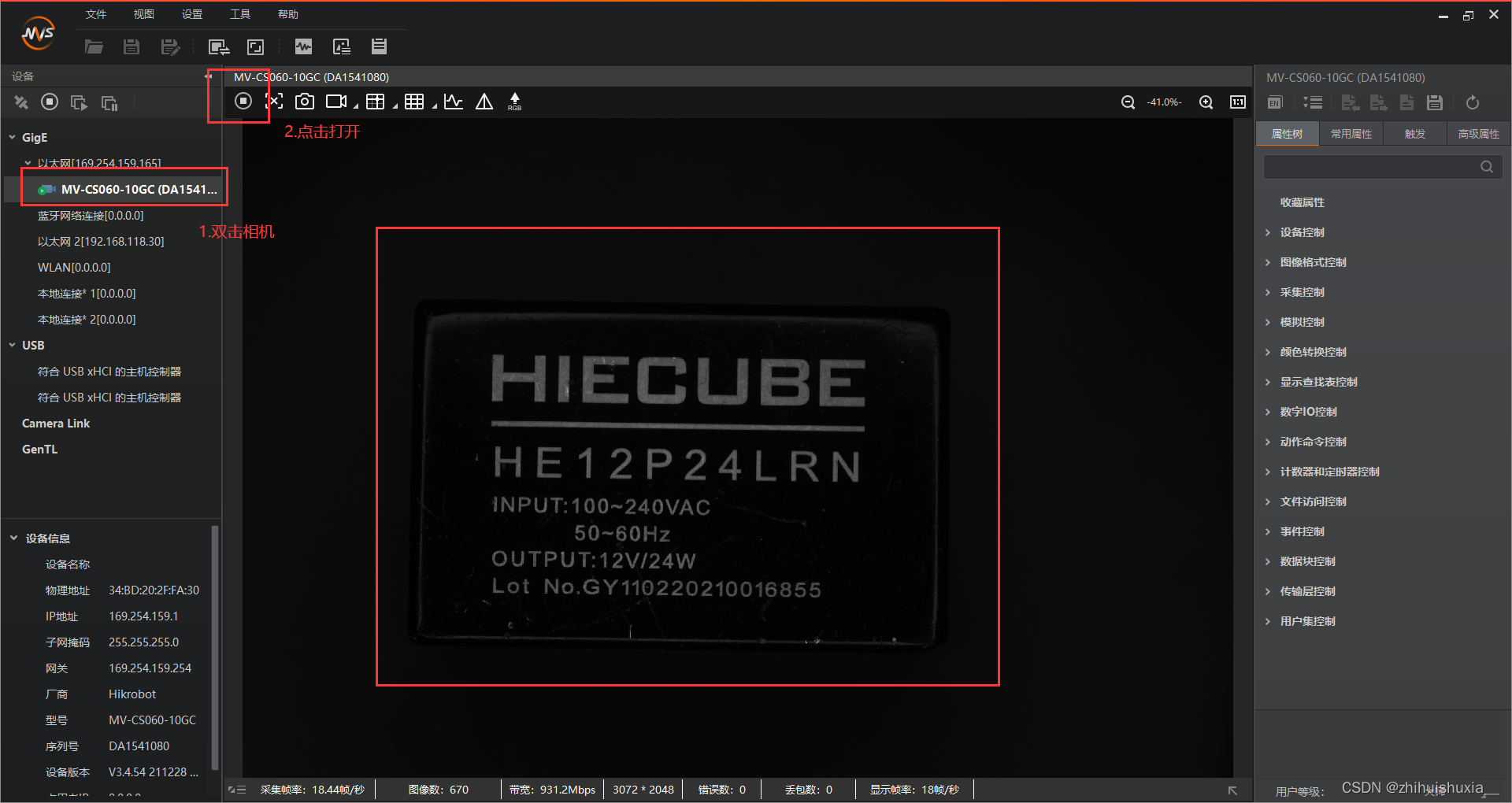Screen dimensions: 1512x803
Task: Collapse the GigE tree node
Action: 13,137
